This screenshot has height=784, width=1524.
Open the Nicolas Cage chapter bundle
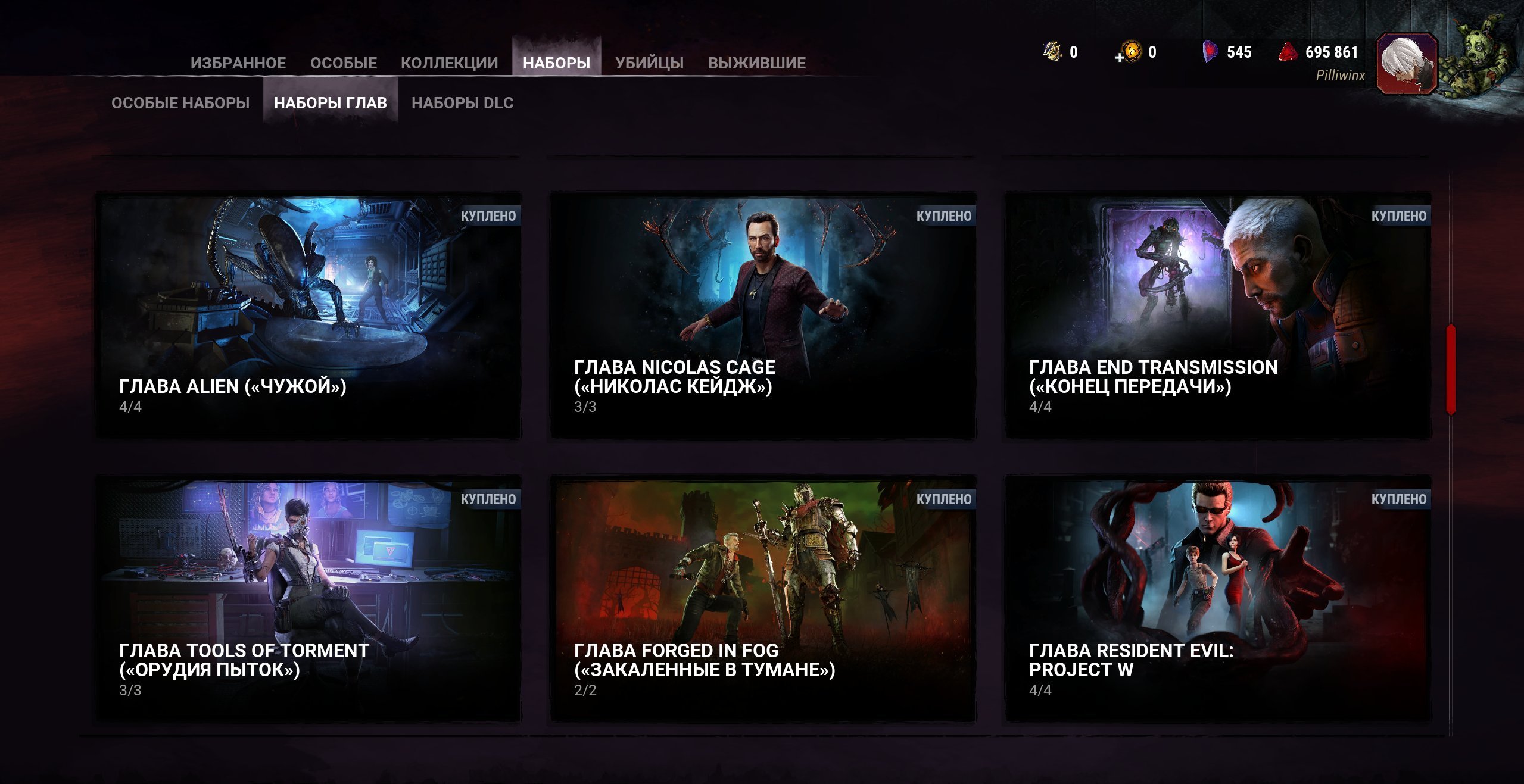[763, 316]
